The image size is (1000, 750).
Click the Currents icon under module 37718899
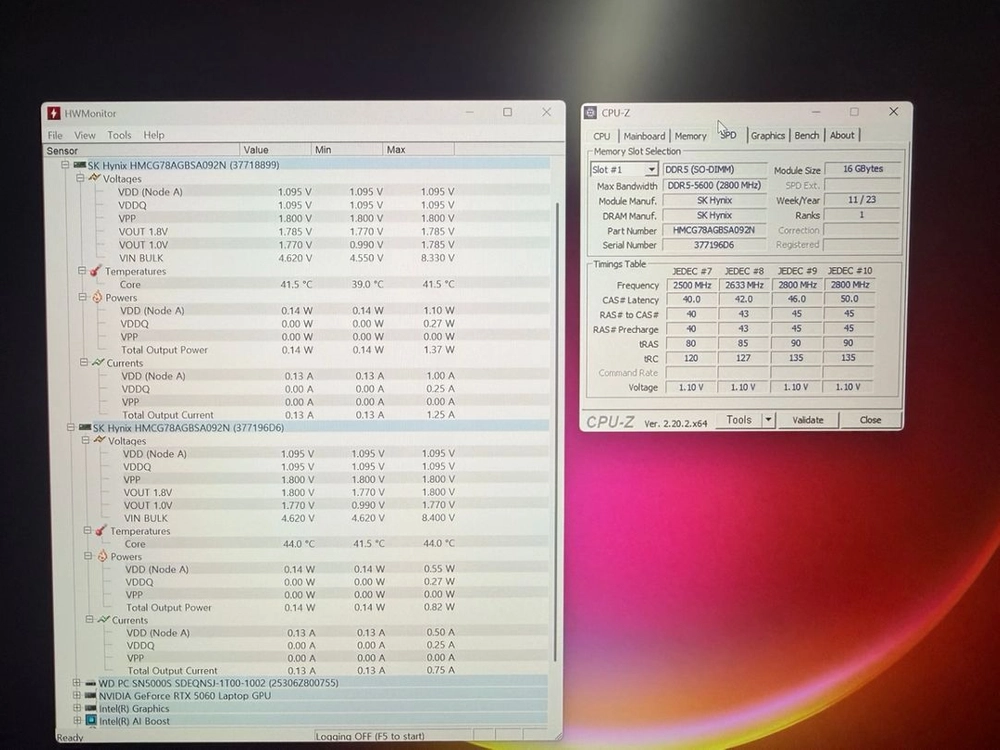coord(98,362)
